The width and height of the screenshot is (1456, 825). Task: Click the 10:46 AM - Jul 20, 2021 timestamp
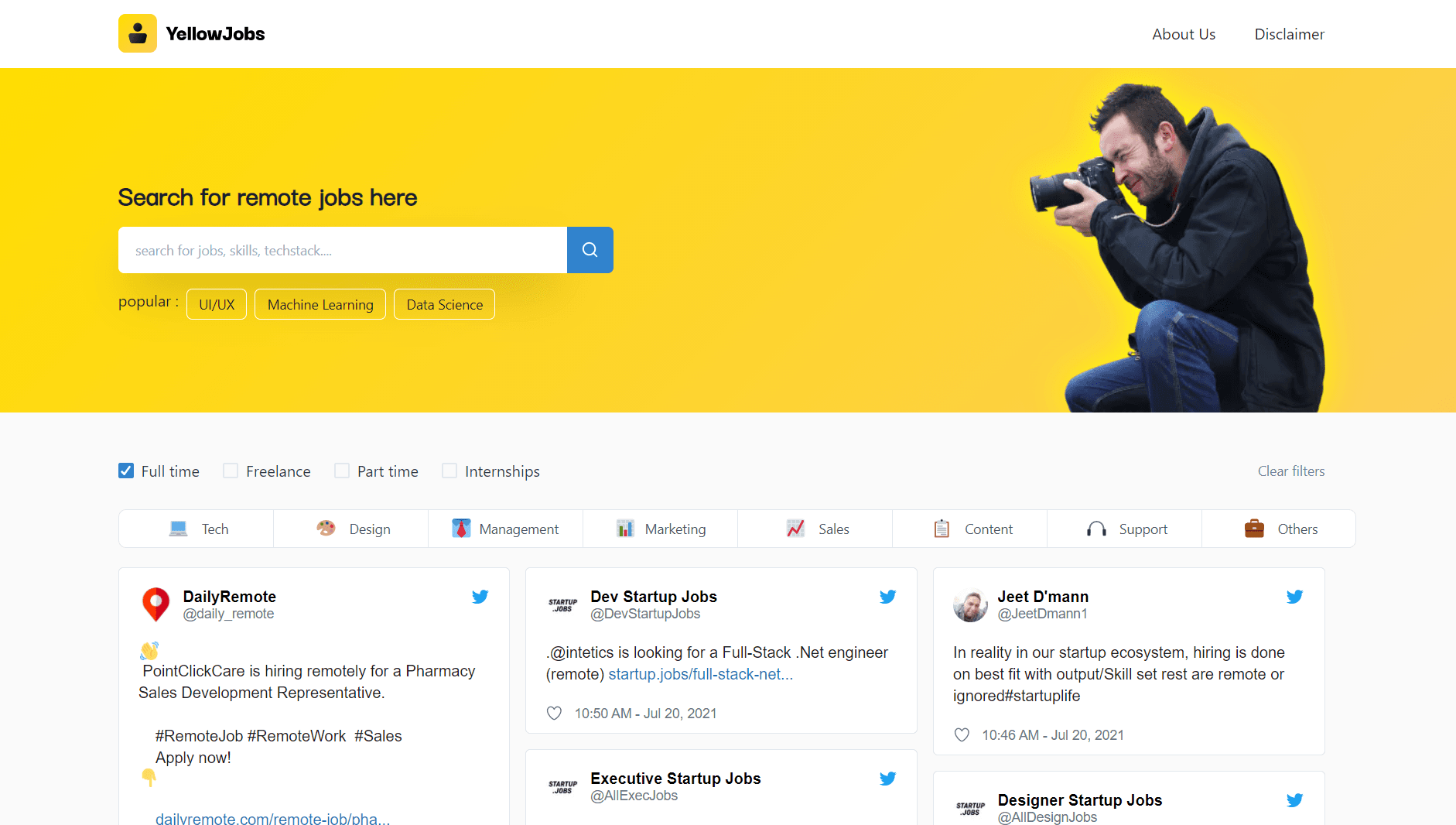coord(1053,735)
